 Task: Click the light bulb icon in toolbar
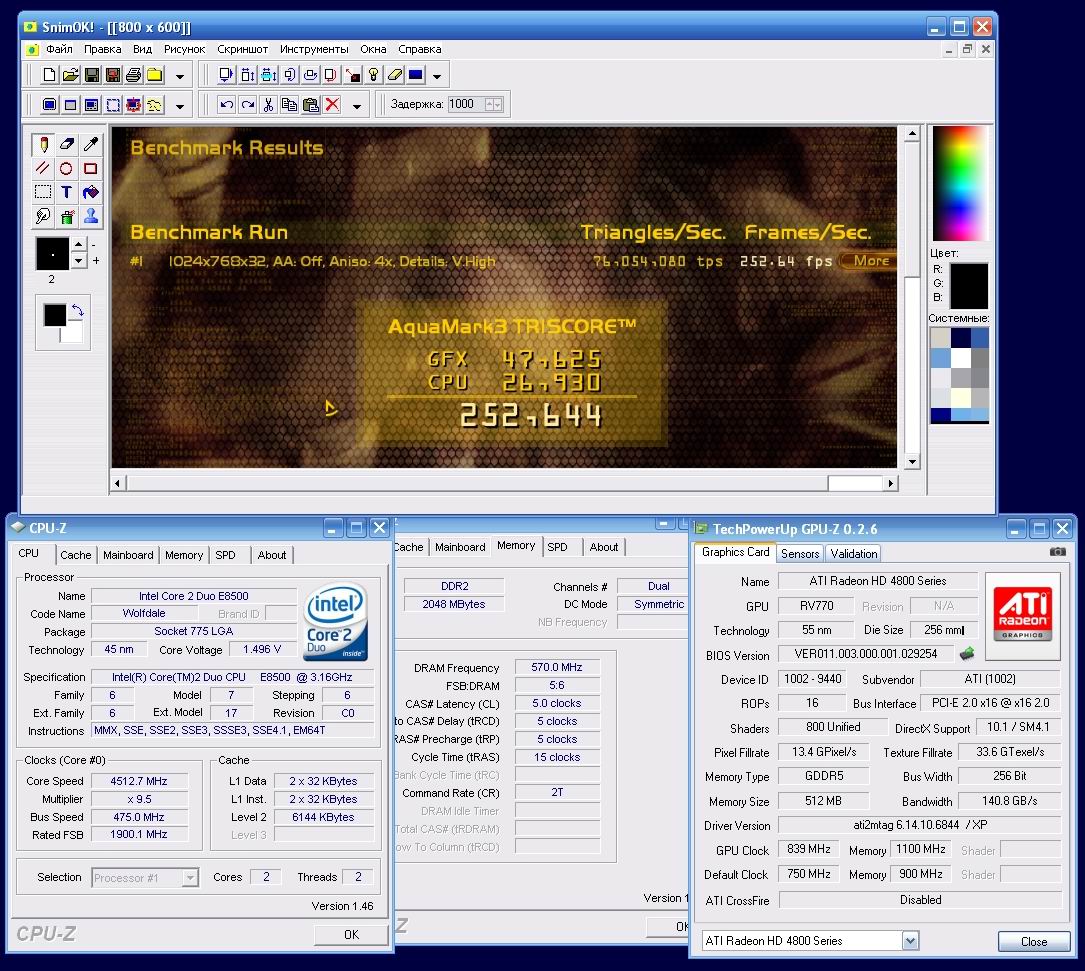pos(374,75)
